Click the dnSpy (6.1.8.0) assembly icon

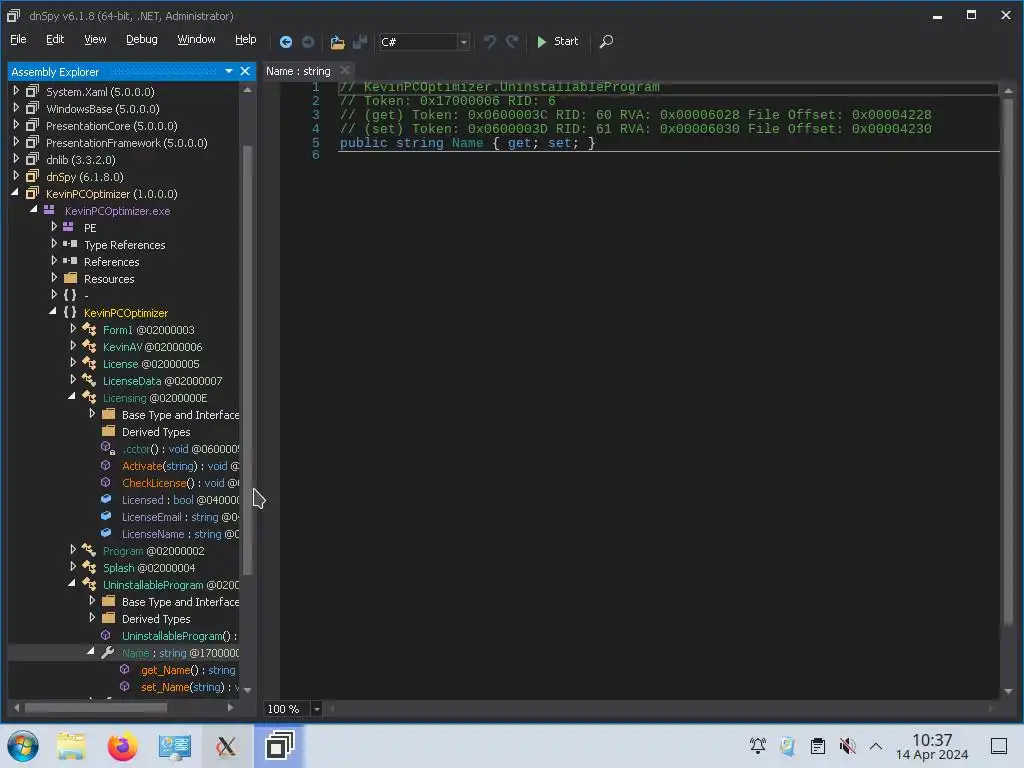(32, 176)
